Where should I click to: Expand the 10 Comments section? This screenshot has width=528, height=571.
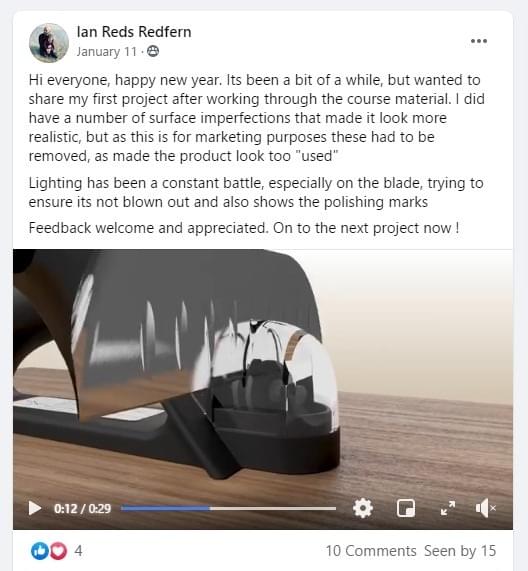tap(371, 551)
